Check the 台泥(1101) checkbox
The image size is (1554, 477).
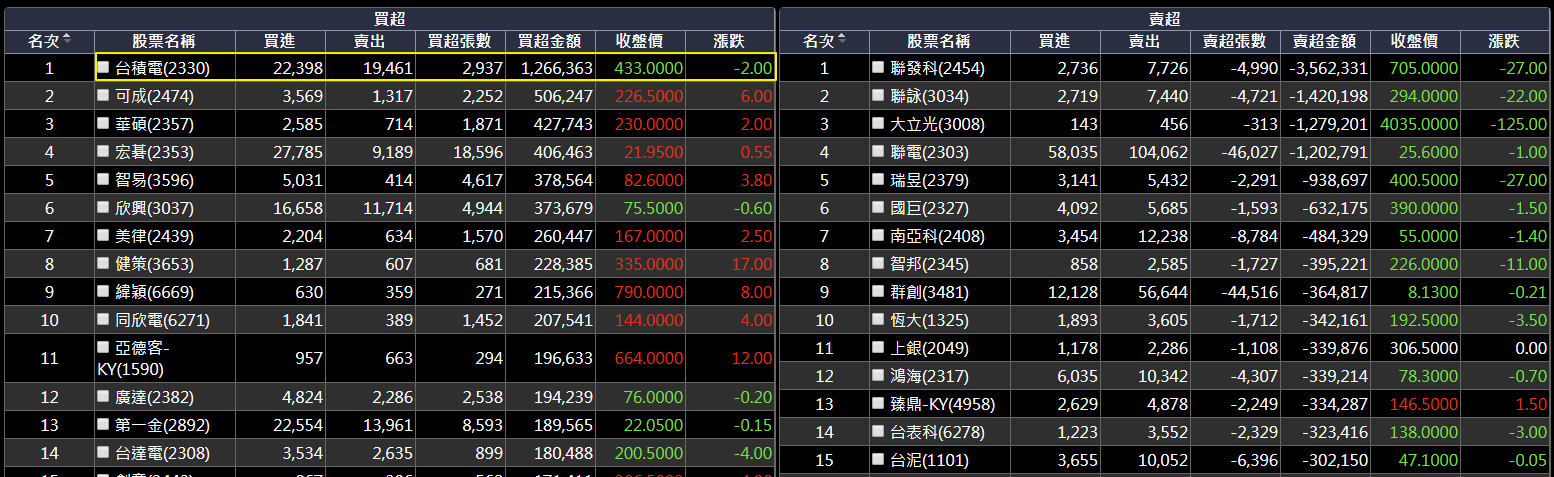(878, 460)
